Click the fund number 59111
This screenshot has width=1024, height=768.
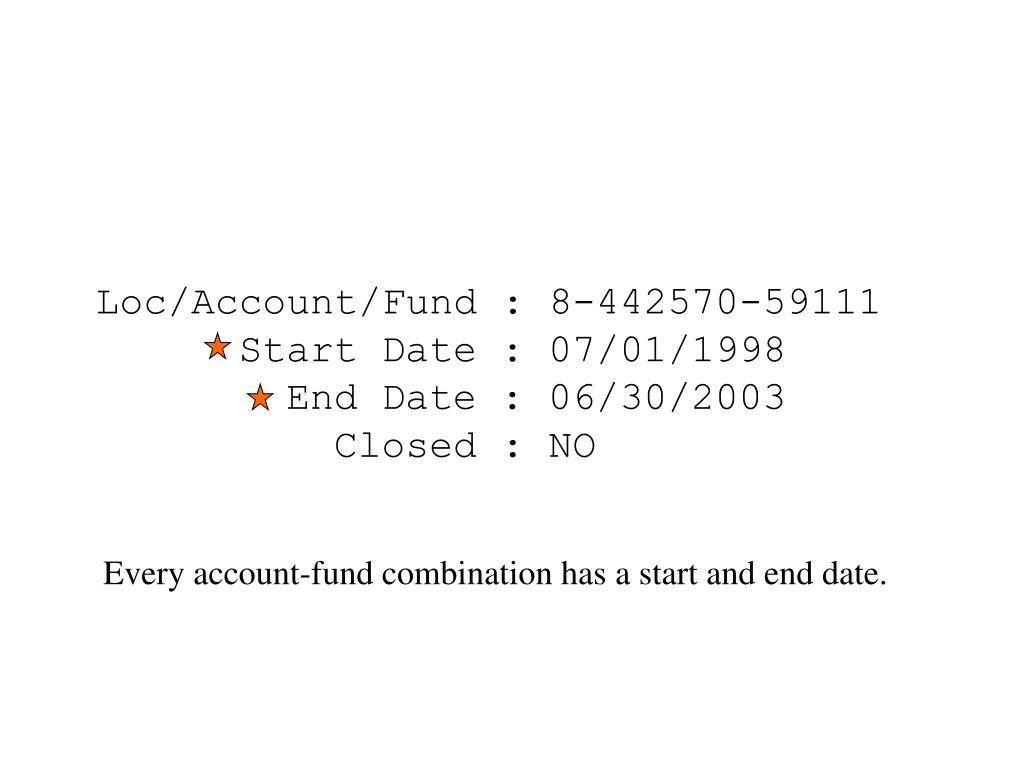[x=822, y=302]
